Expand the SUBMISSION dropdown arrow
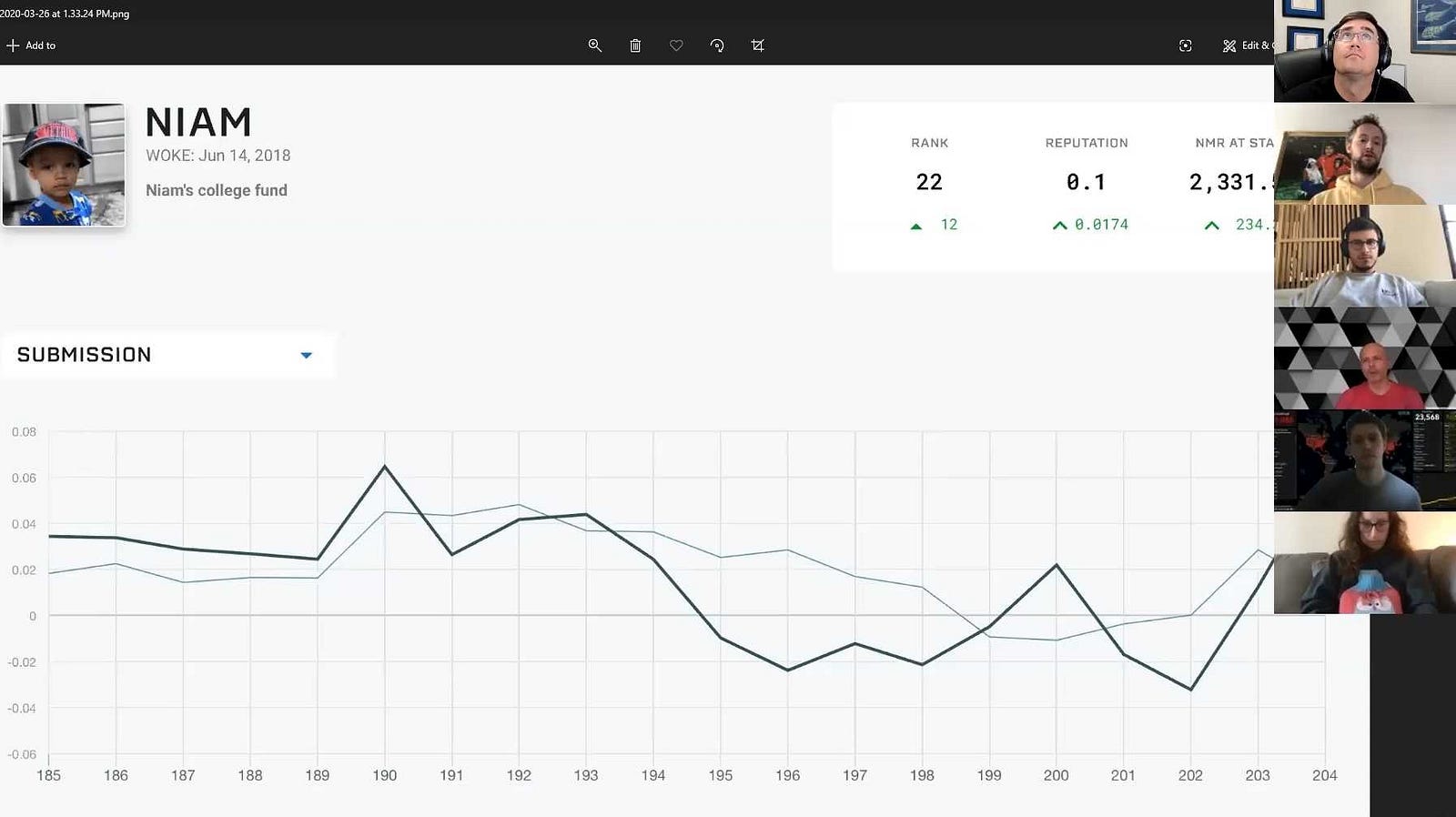The image size is (1456, 817). (x=307, y=356)
